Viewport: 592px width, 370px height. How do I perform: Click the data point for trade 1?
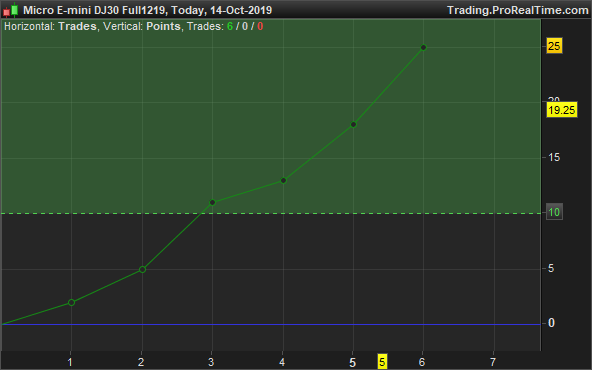pyautogui.click(x=71, y=302)
